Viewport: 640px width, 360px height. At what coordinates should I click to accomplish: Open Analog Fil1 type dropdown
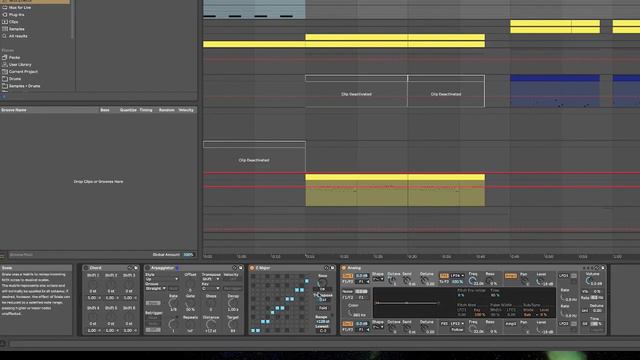pyautogui.click(x=457, y=276)
